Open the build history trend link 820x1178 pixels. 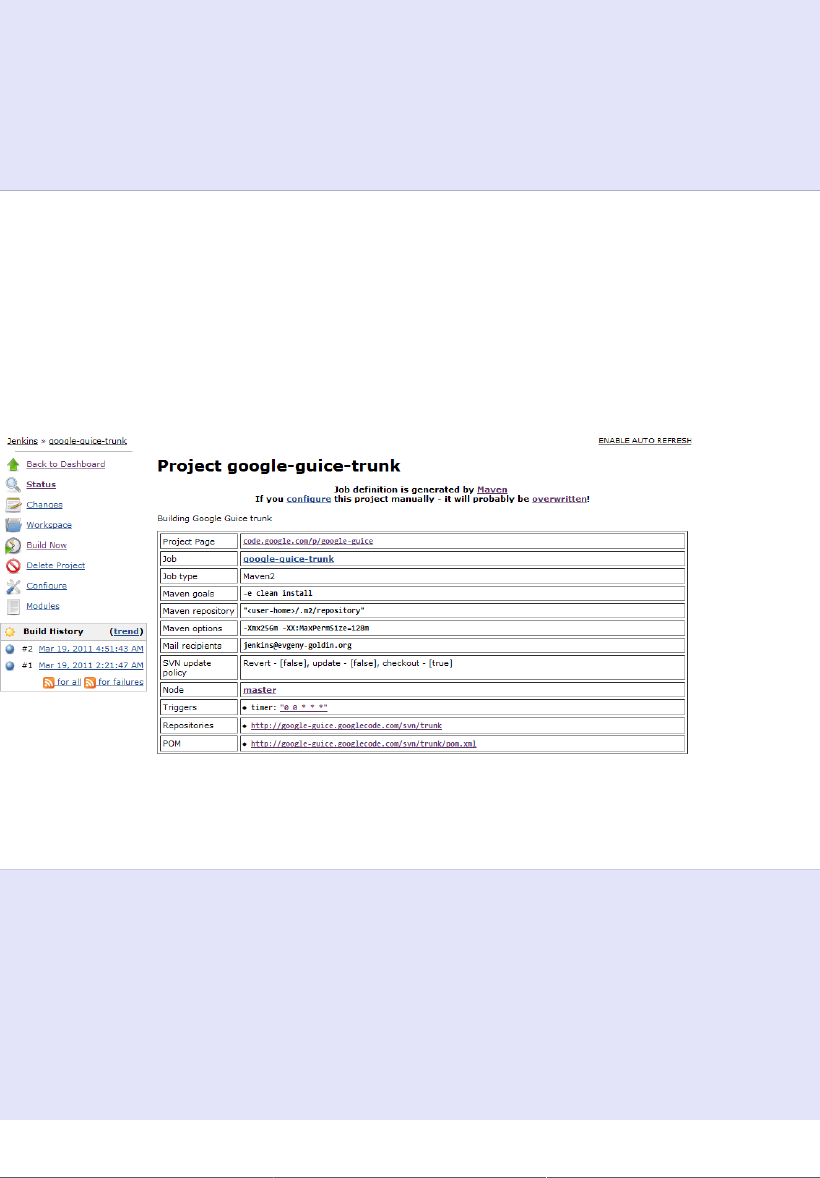[x=126, y=632]
